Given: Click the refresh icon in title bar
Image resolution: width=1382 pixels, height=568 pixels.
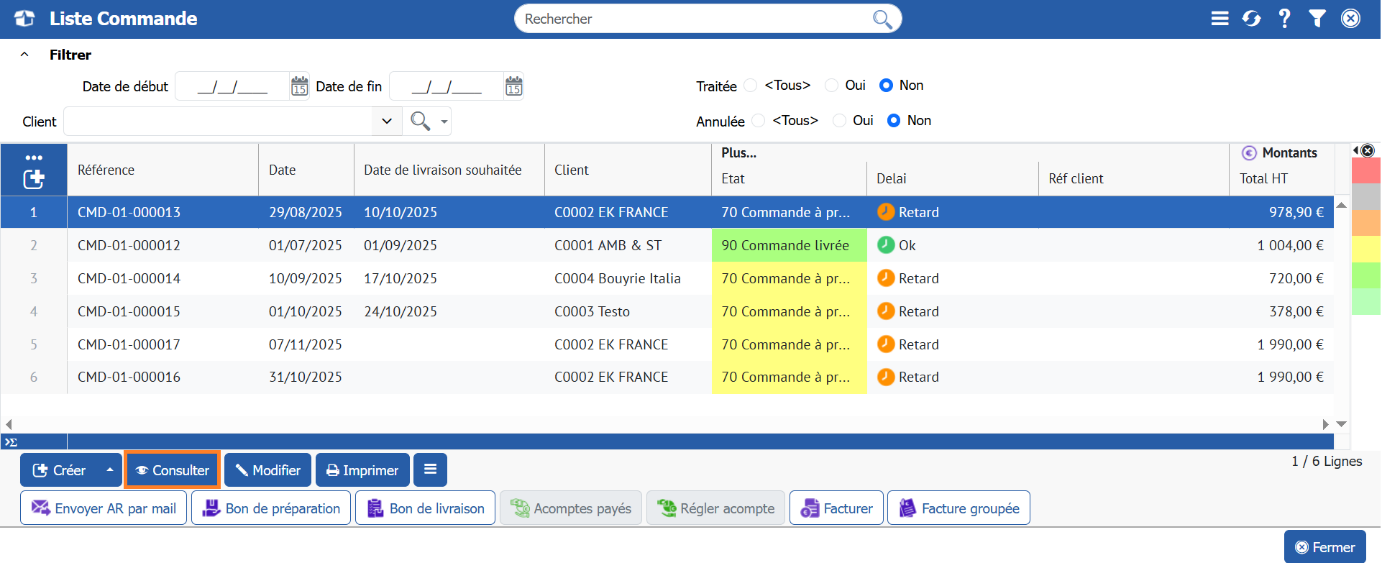Looking at the screenshot, I should (1251, 19).
